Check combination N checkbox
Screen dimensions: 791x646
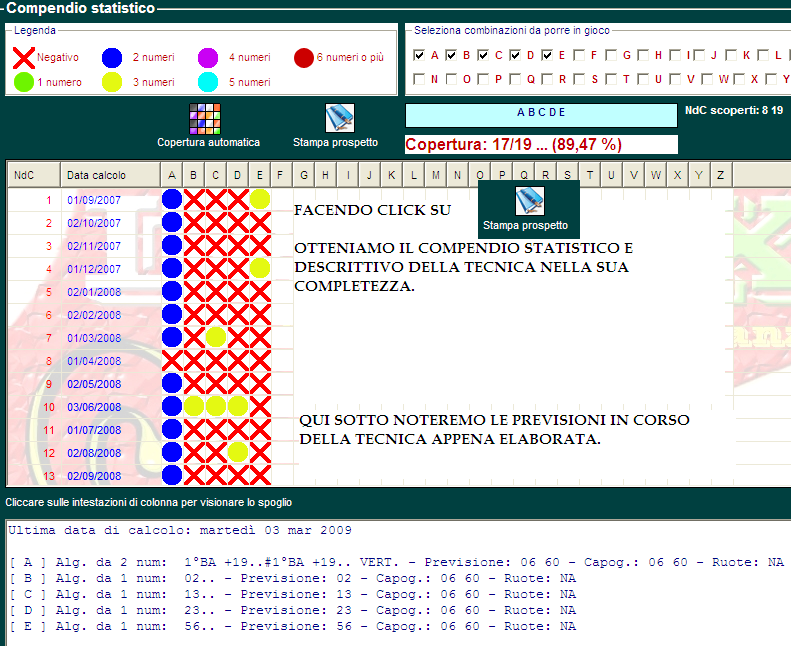(x=419, y=79)
